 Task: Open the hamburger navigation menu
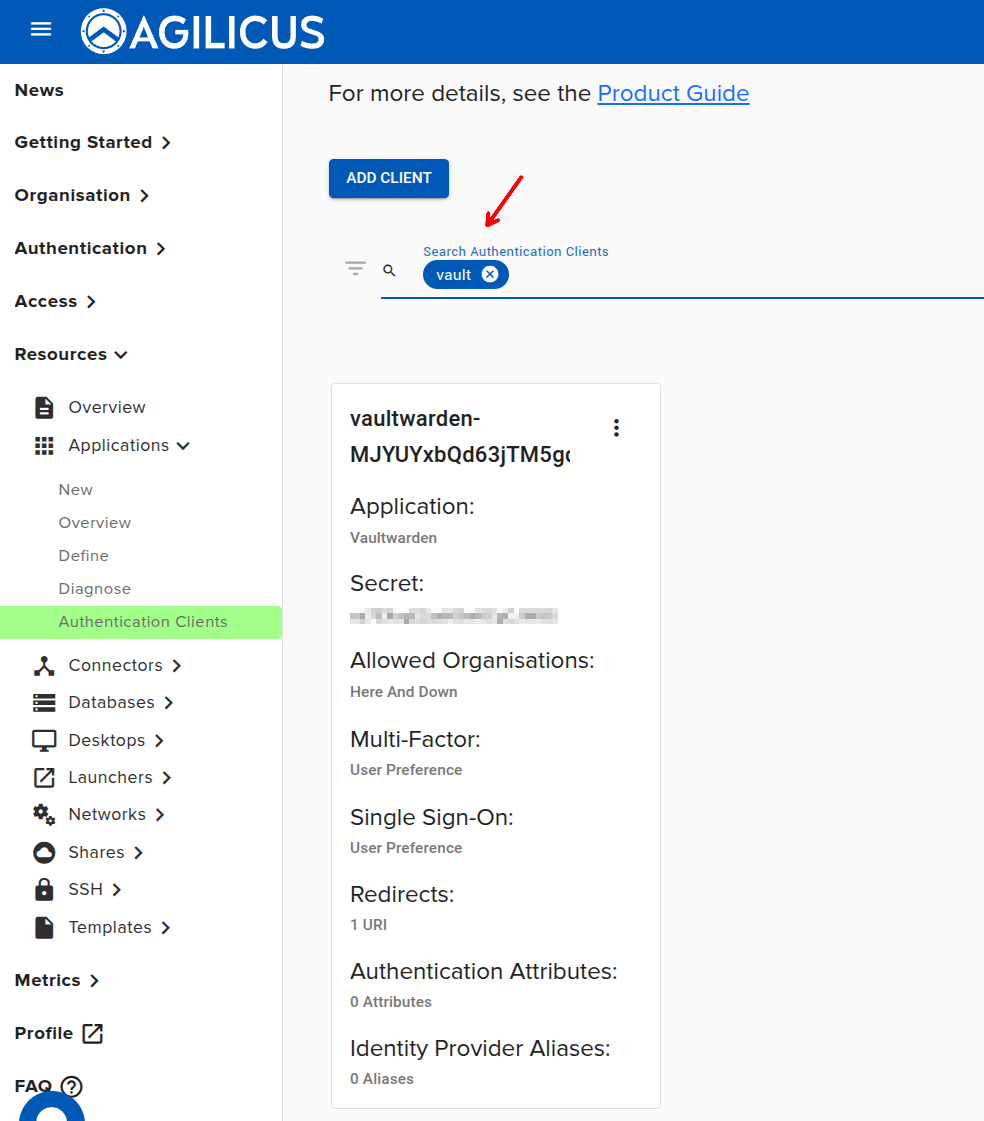(41, 29)
